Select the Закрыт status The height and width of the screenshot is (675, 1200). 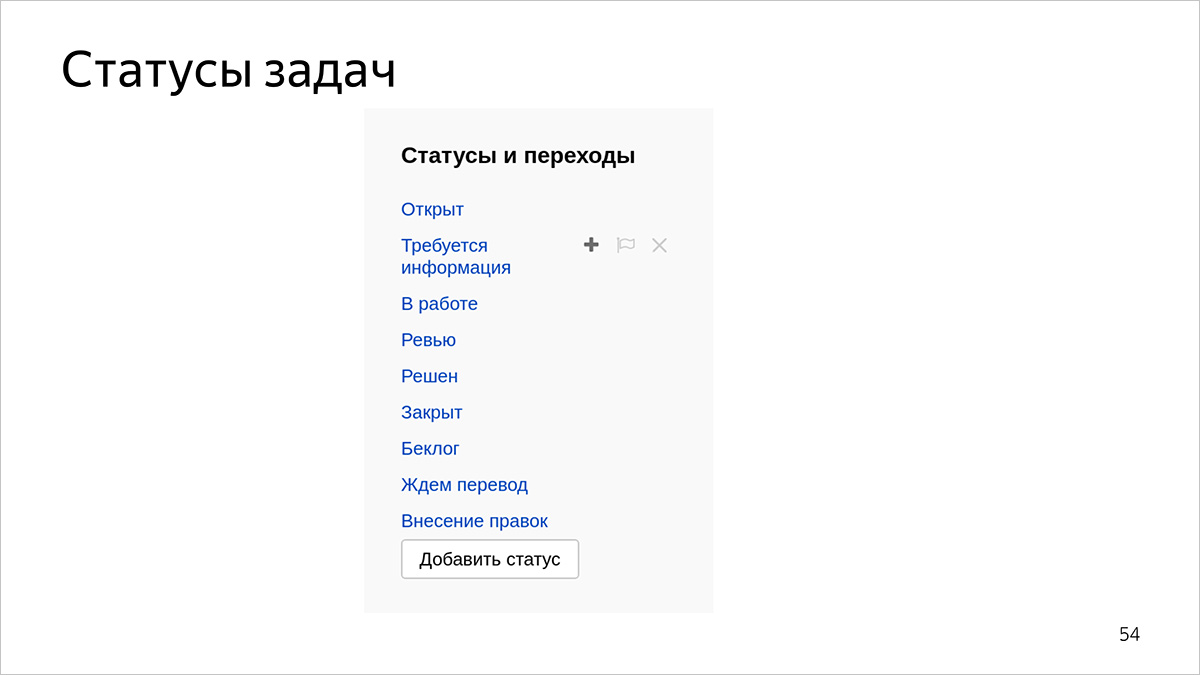tap(431, 412)
